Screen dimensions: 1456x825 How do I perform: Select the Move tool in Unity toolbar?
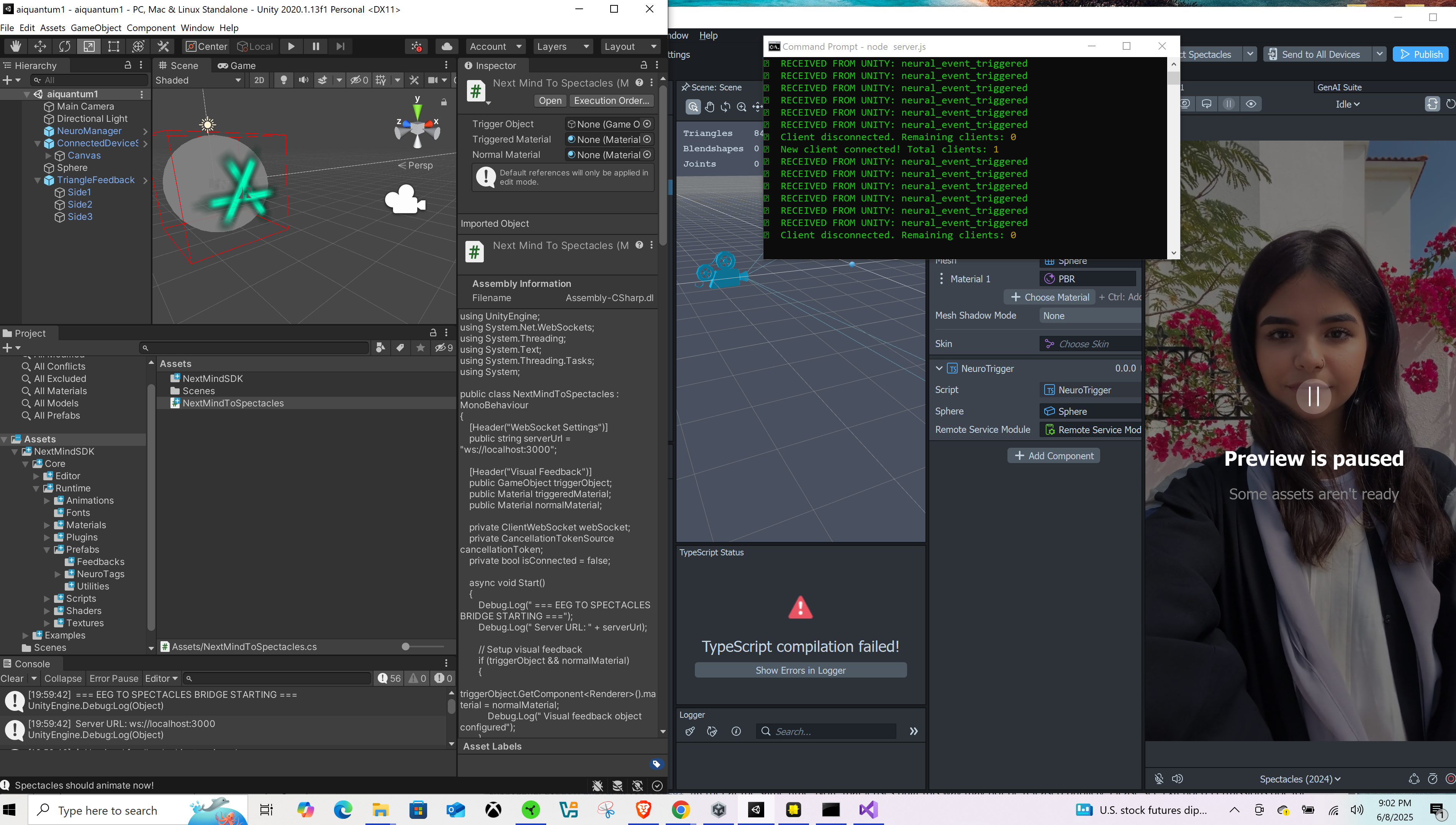[40, 46]
